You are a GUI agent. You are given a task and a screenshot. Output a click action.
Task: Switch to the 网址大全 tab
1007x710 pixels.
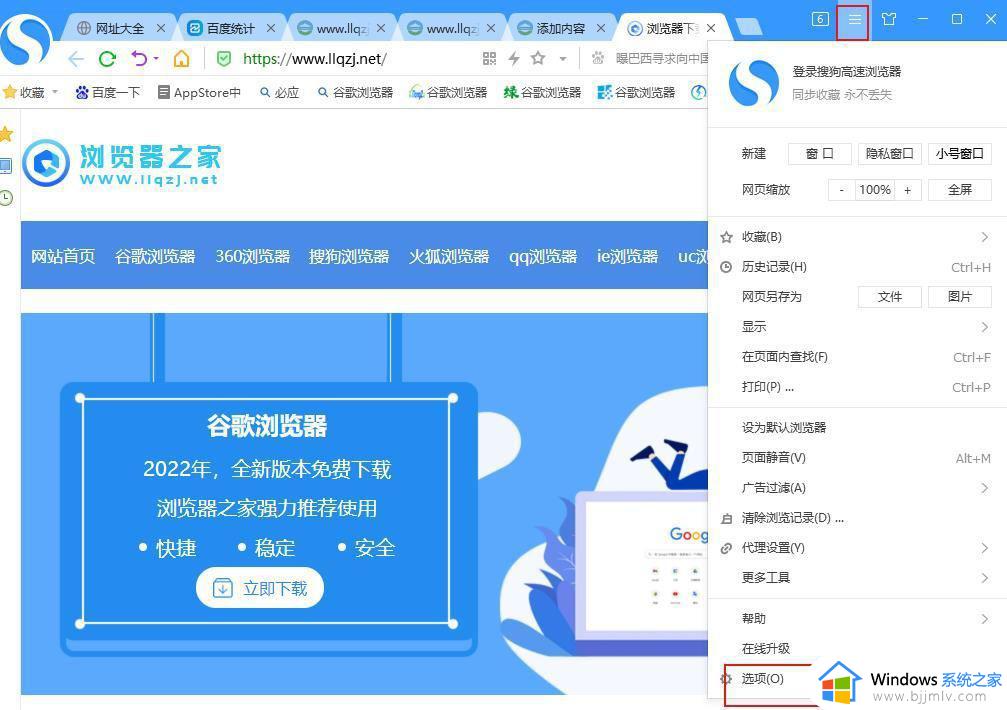pos(119,28)
